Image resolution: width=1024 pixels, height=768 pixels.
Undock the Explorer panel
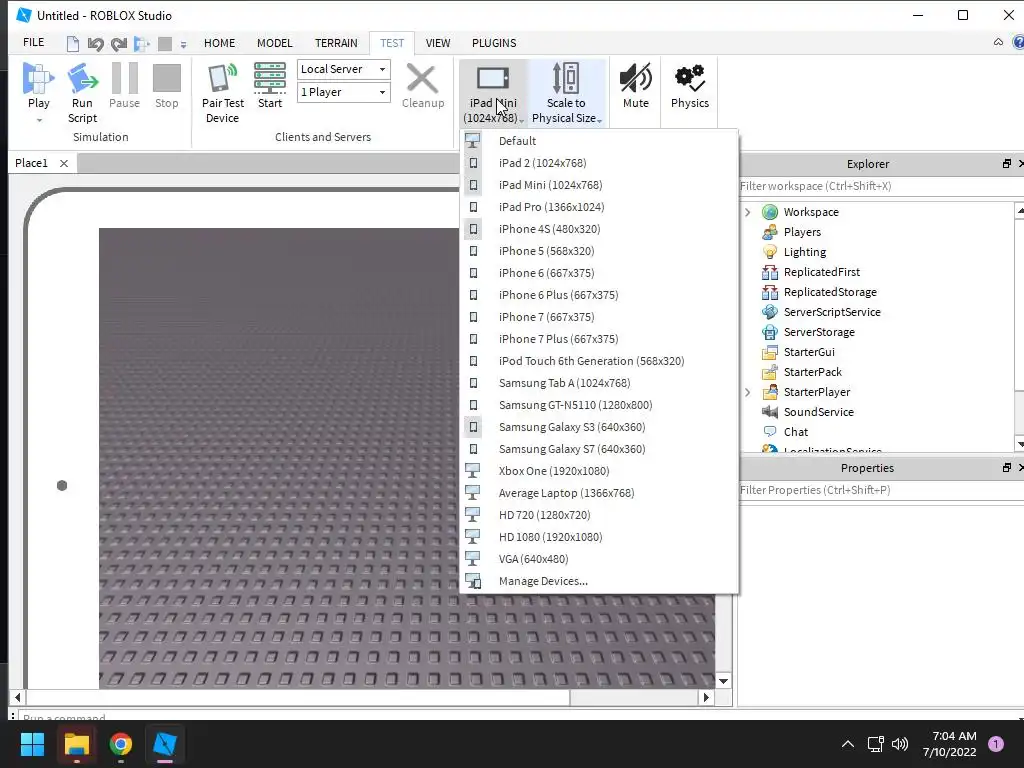tap(1006, 164)
